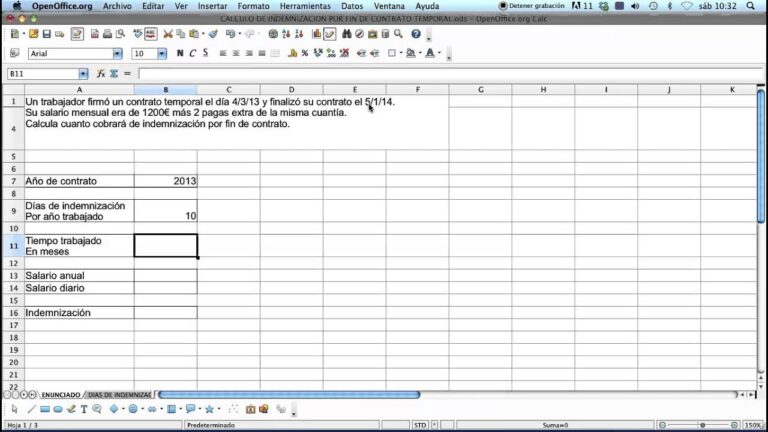Open the font size dropdown

[x=163, y=54]
